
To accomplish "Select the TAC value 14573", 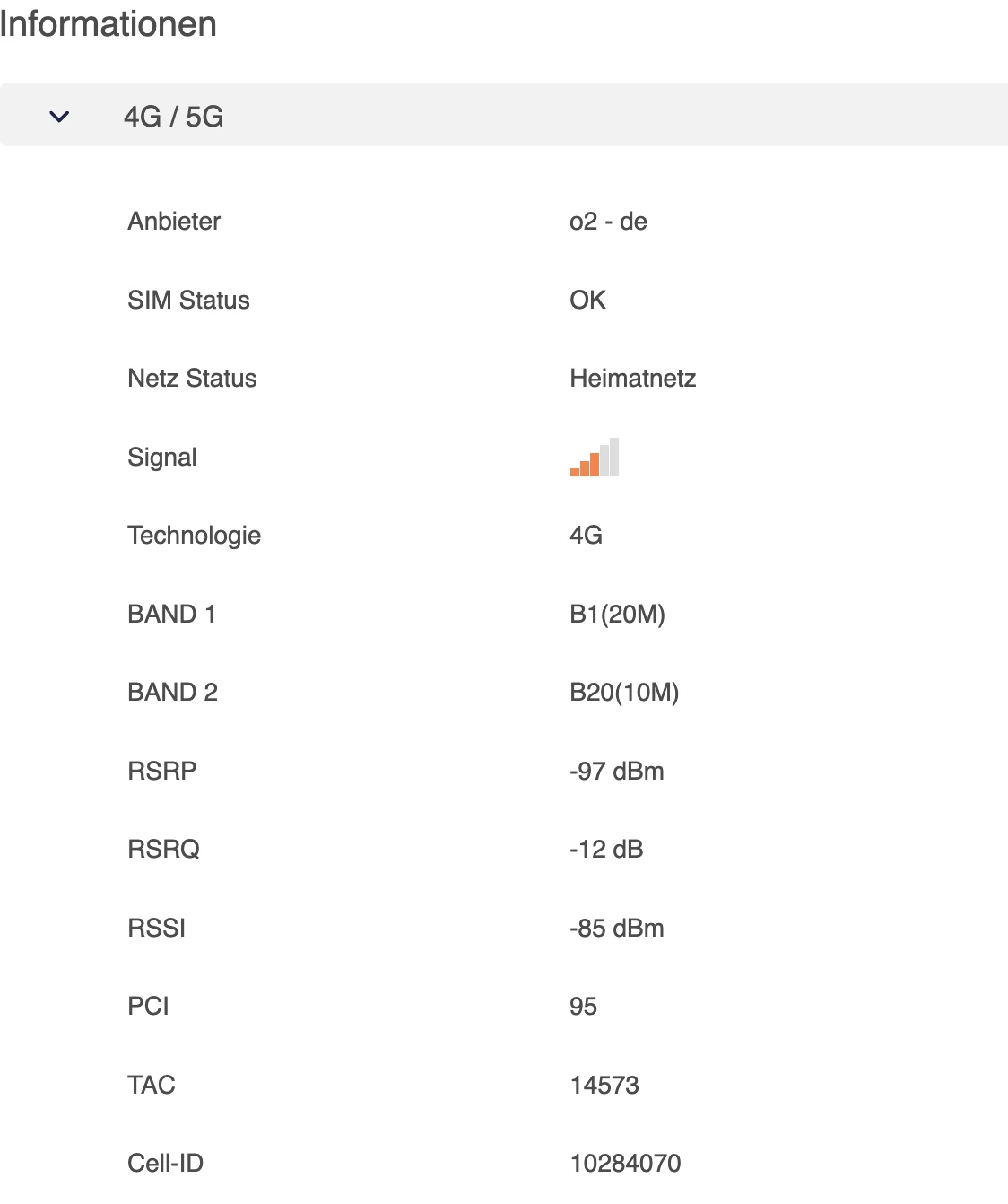I will point(604,1086).
